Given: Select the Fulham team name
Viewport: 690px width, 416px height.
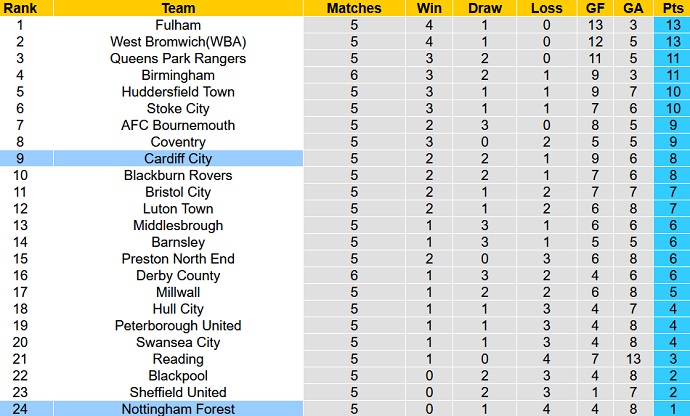Looking at the screenshot, I should [x=178, y=25].
